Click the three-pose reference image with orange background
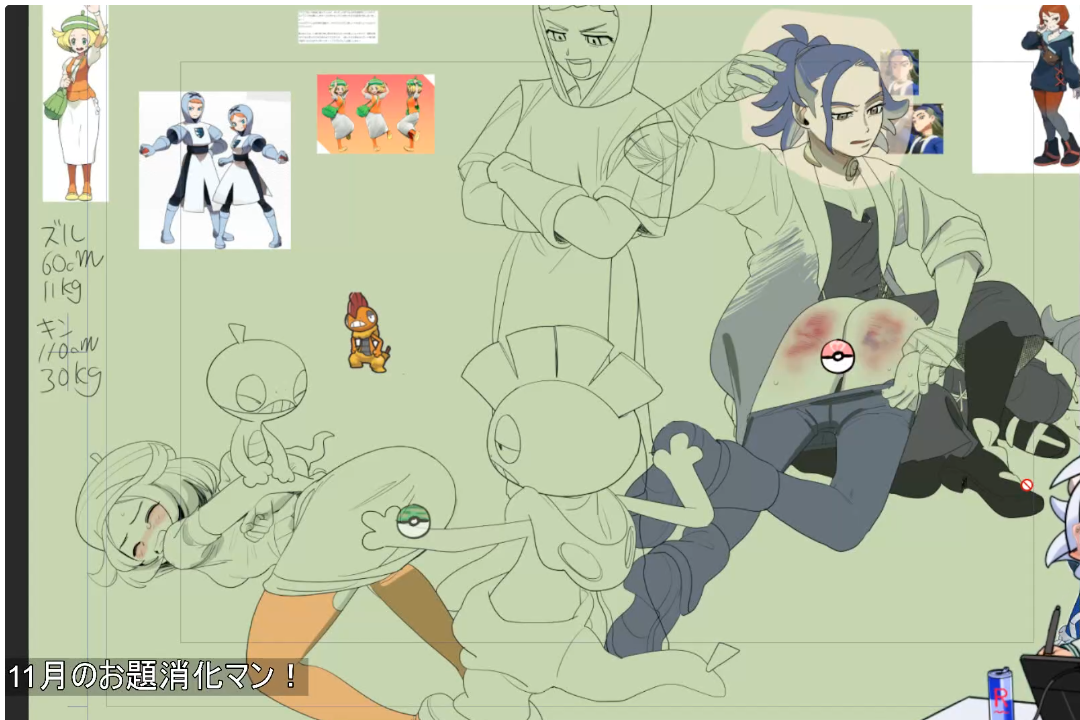Viewport: 1080px width, 720px height. pyautogui.click(x=375, y=114)
